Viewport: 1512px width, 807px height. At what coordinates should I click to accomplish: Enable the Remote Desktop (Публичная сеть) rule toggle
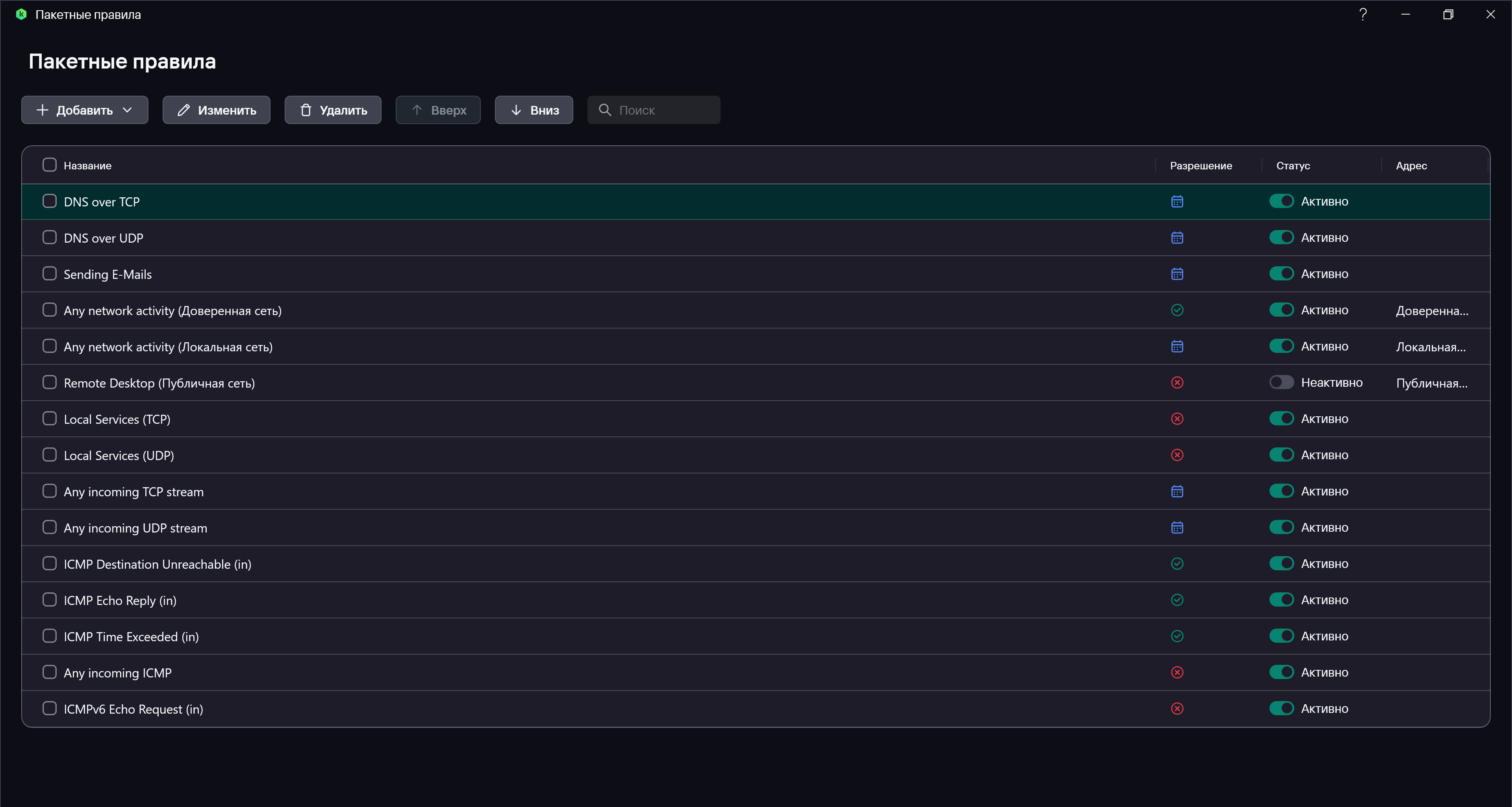coord(1281,383)
